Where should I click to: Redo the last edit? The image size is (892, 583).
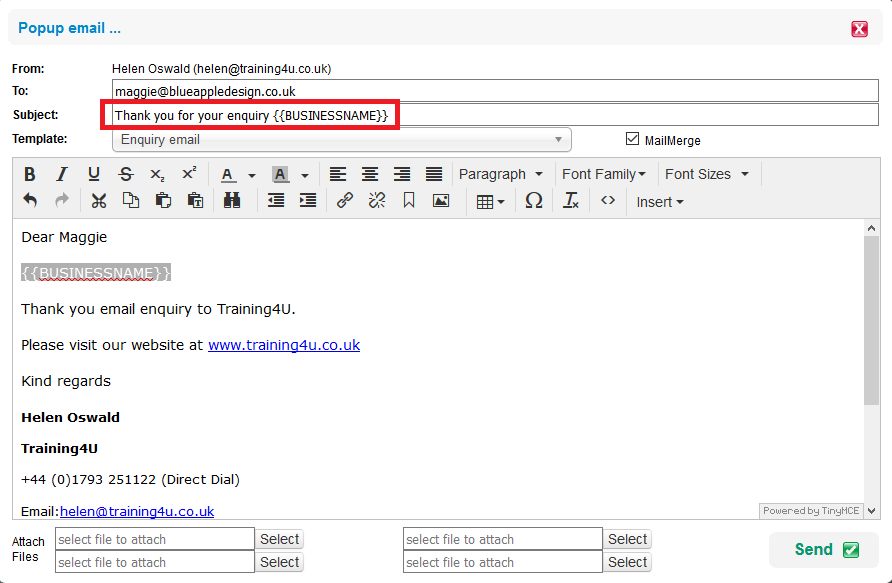coord(62,201)
